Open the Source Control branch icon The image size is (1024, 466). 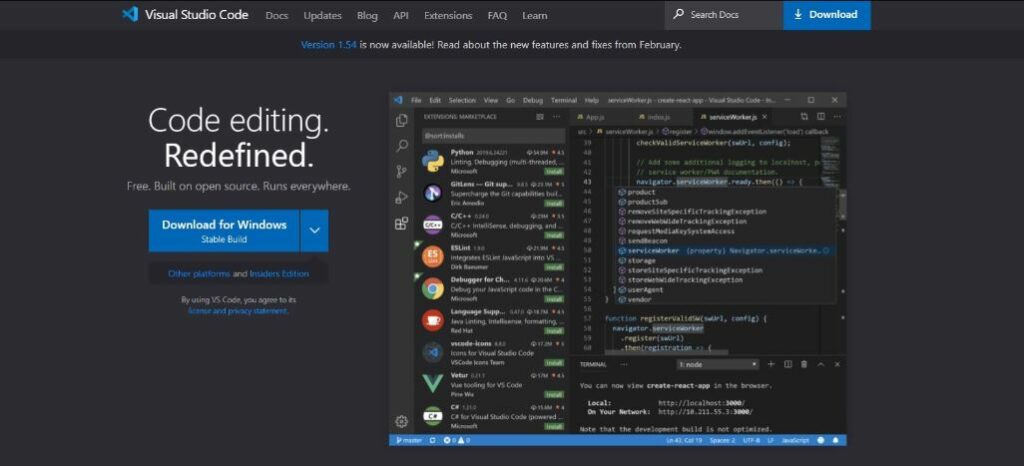402,172
